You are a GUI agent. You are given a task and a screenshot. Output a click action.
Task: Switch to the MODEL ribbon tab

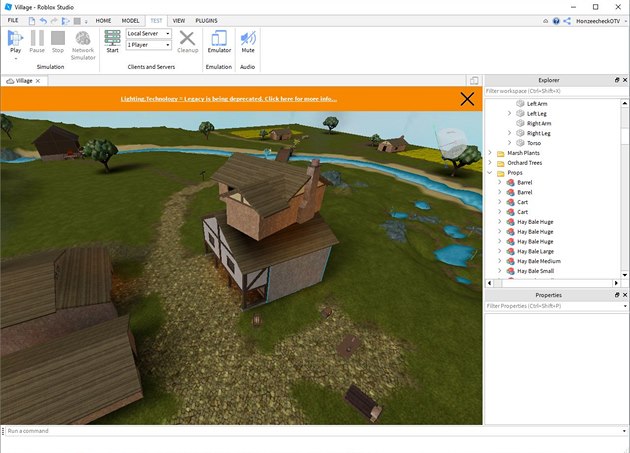(131, 20)
